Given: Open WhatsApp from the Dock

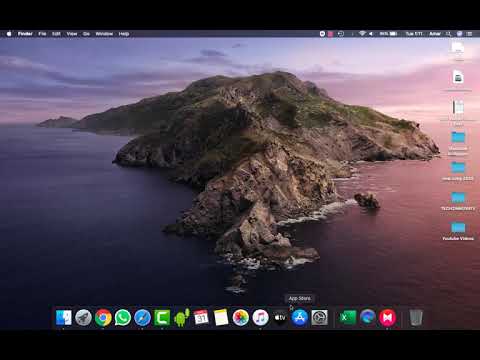Looking at the screenshot, I should 123,317.
